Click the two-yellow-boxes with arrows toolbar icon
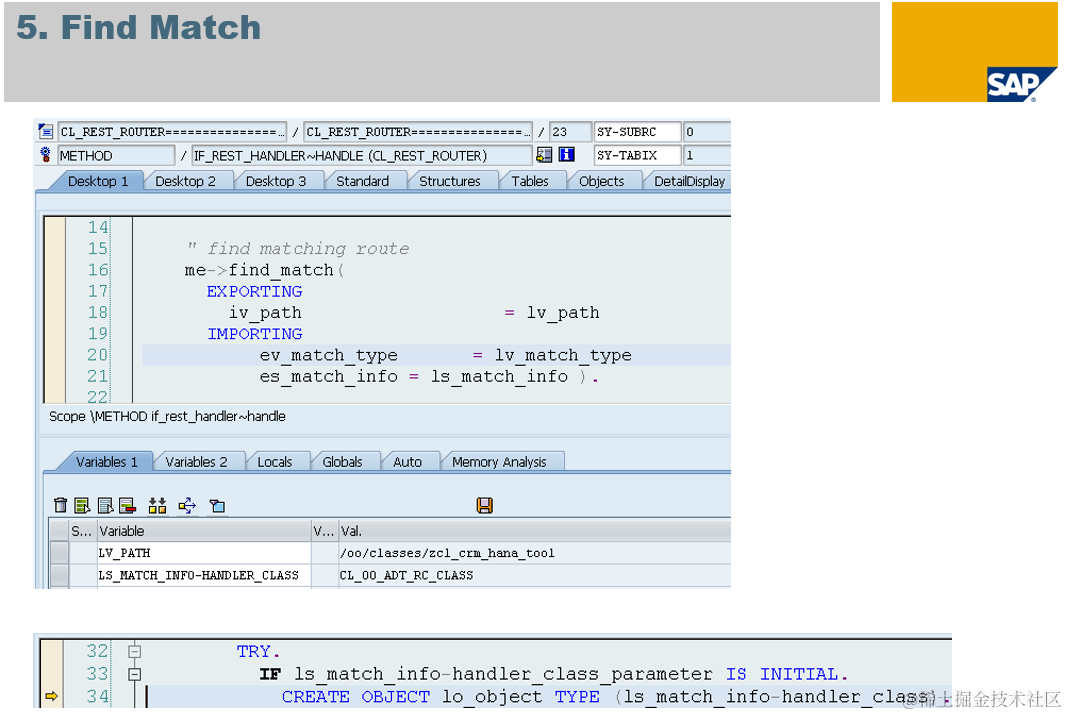This screenshot has width=1068, height=716. (157, 505)
